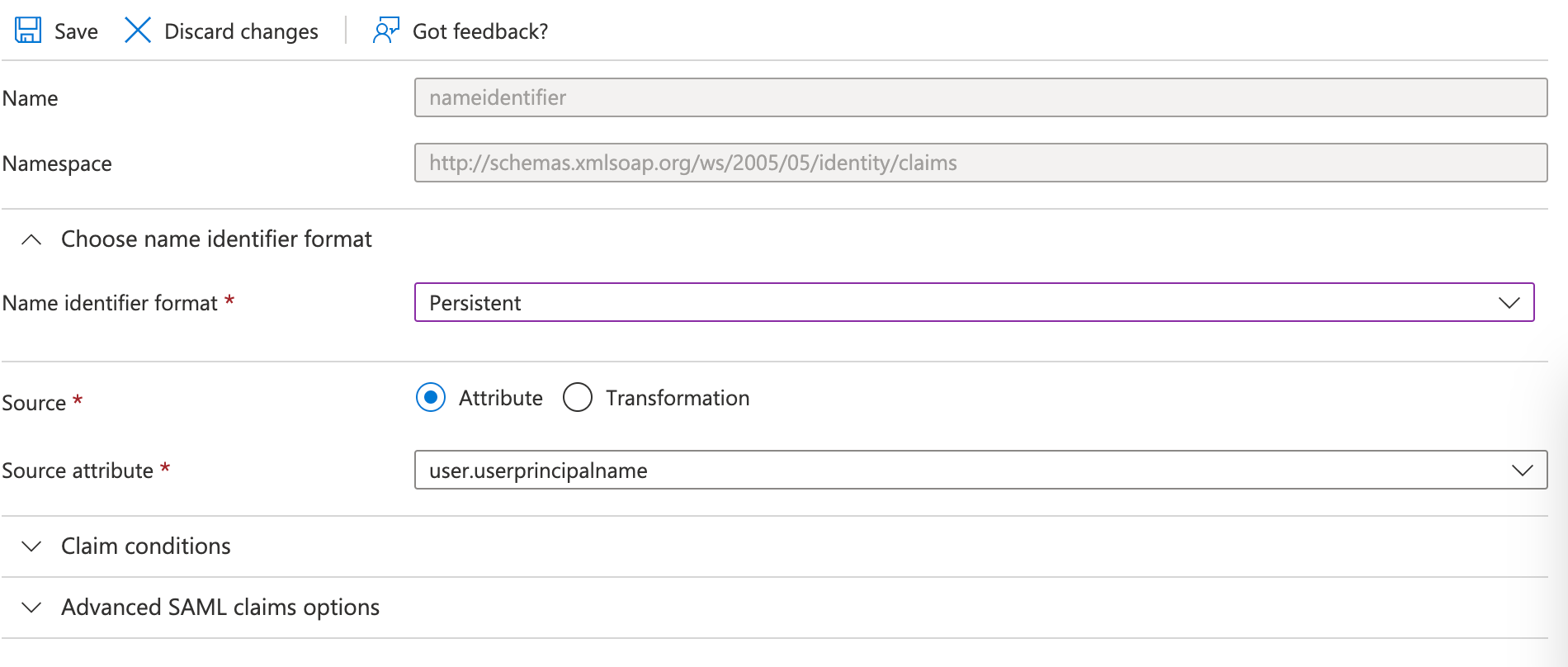Select the Attribute radio button

pos(431,398)
